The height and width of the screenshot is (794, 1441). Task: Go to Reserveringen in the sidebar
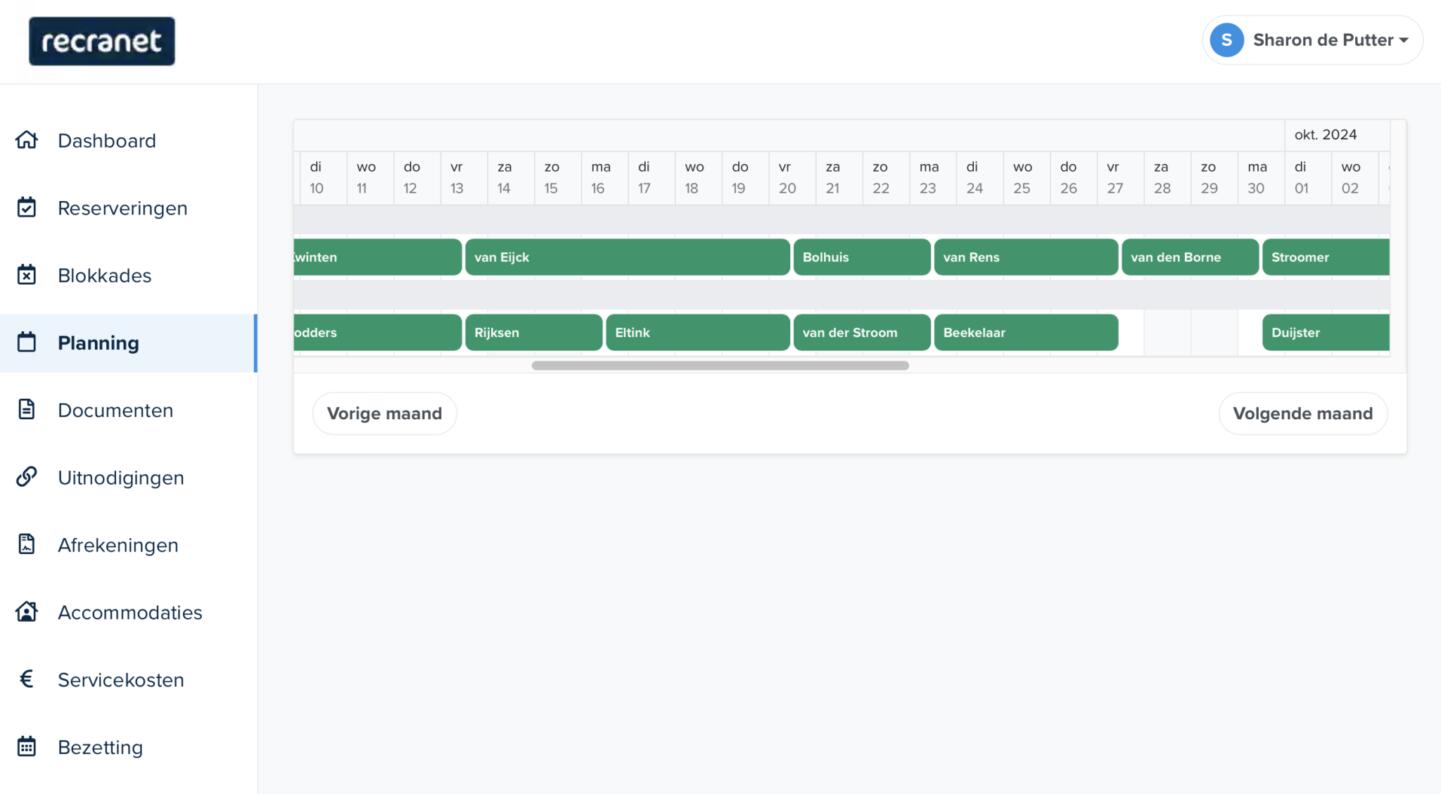(122, 208)
